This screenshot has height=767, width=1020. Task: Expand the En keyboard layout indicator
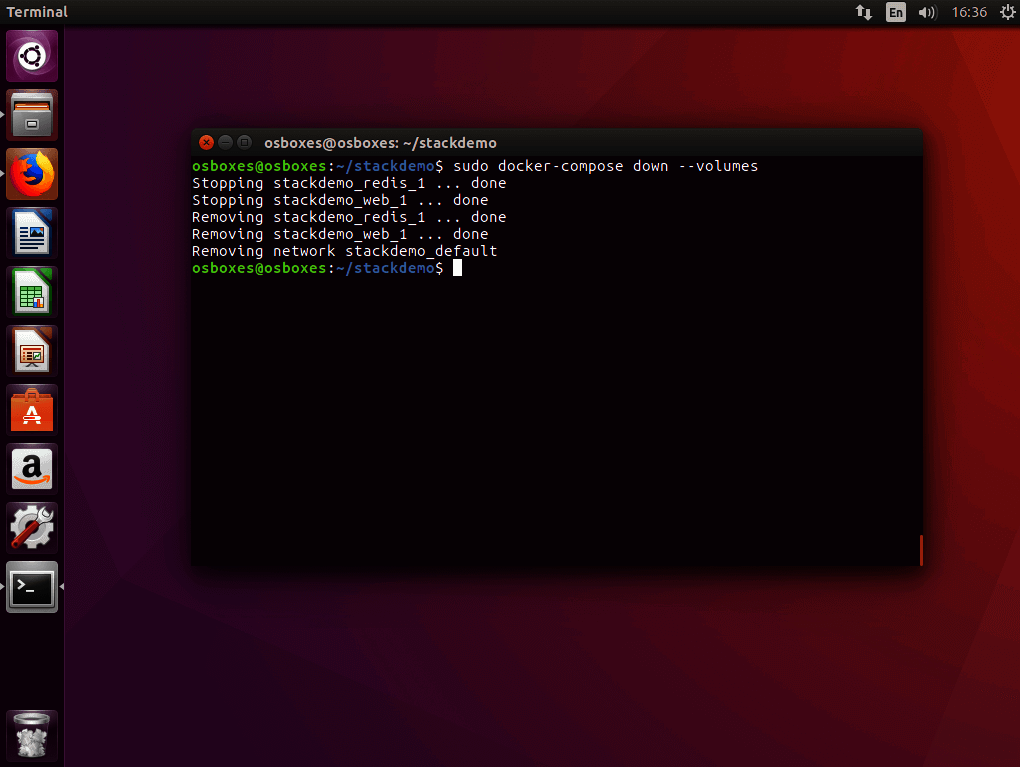[x=896, y=12]
